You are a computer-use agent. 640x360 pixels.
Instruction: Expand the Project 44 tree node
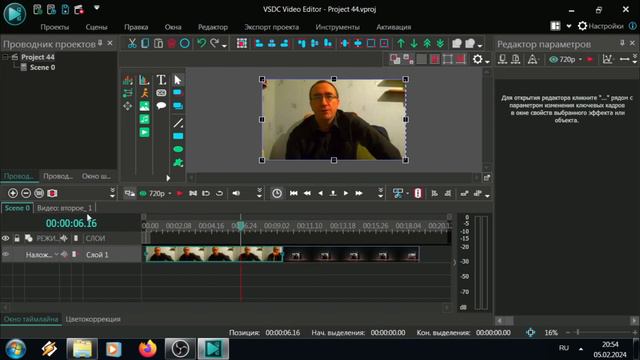(5, 57)
